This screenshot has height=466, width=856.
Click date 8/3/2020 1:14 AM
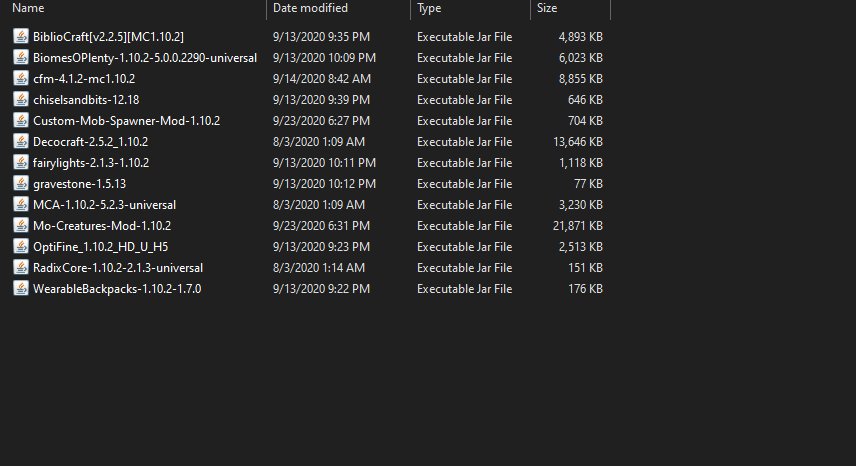[x=319, y=268]
